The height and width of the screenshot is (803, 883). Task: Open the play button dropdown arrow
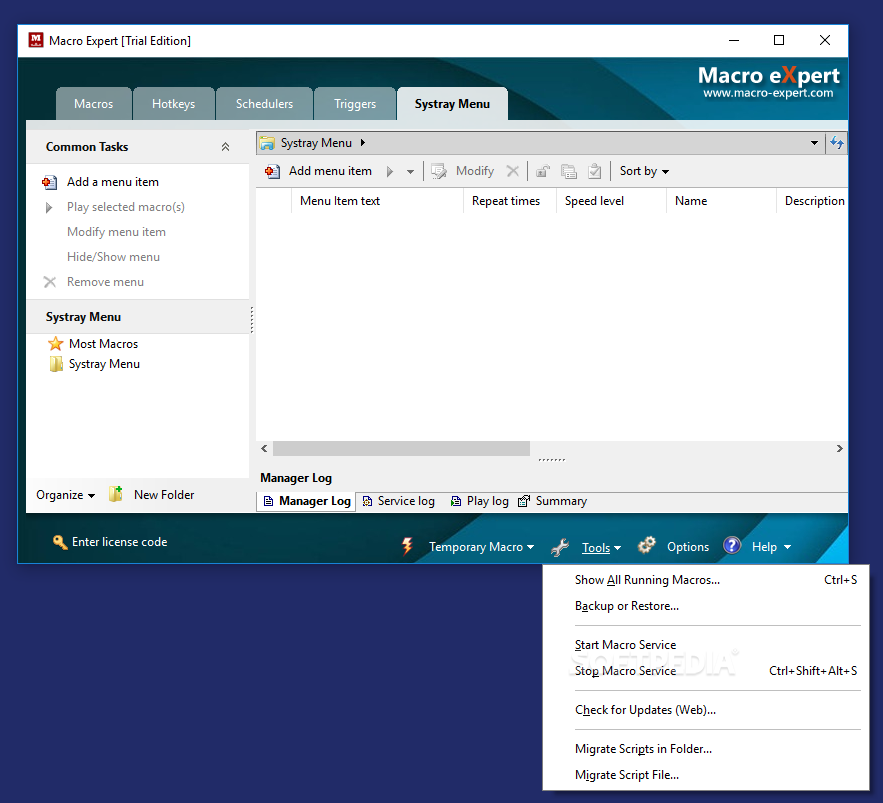[x=411, y=172]
